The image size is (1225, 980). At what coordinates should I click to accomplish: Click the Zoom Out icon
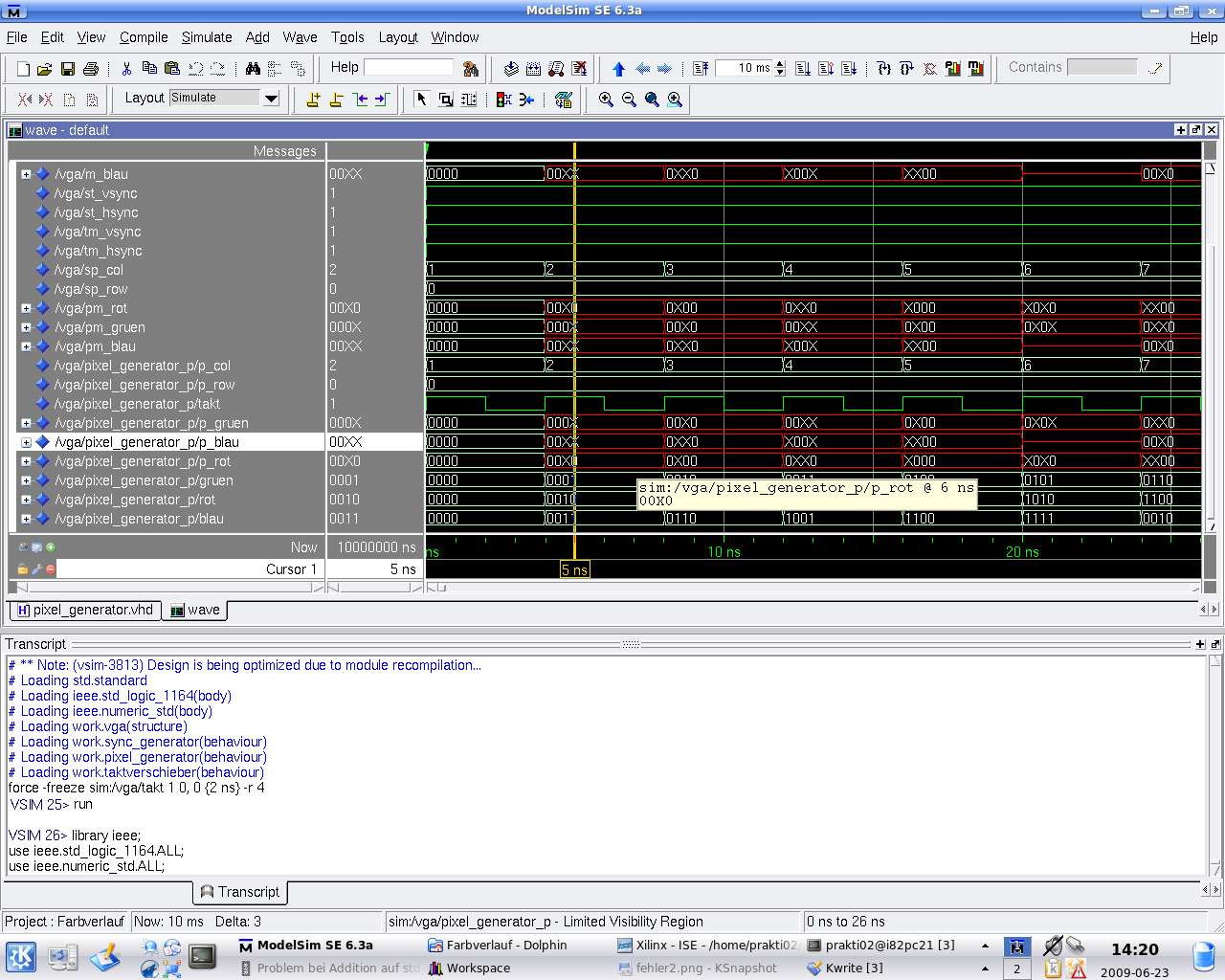[629, 100]
